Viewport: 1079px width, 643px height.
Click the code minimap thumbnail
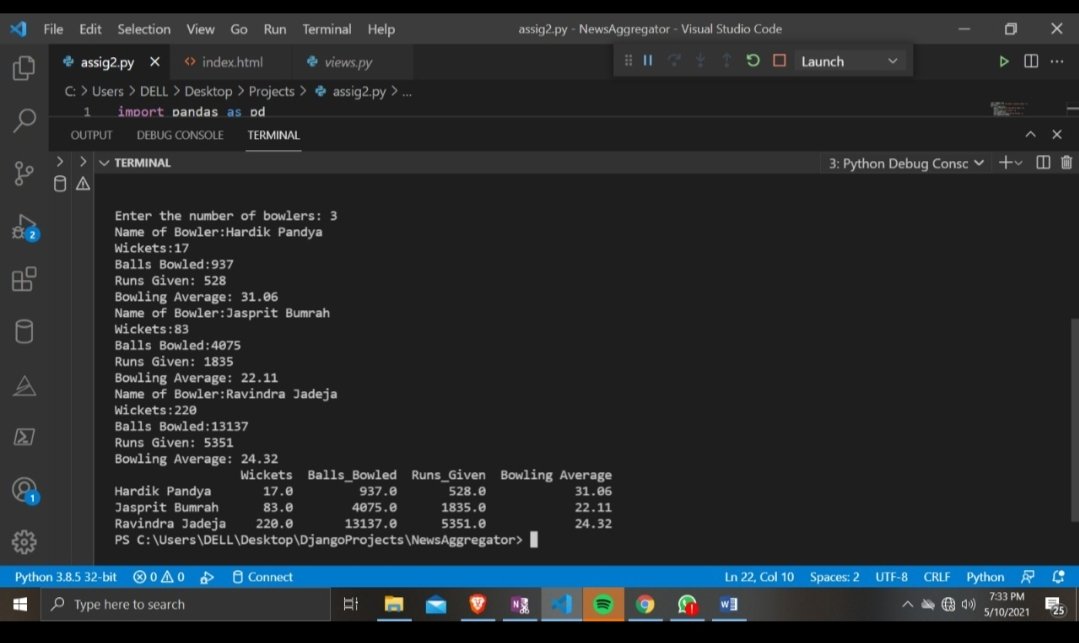coord(1008,109)
